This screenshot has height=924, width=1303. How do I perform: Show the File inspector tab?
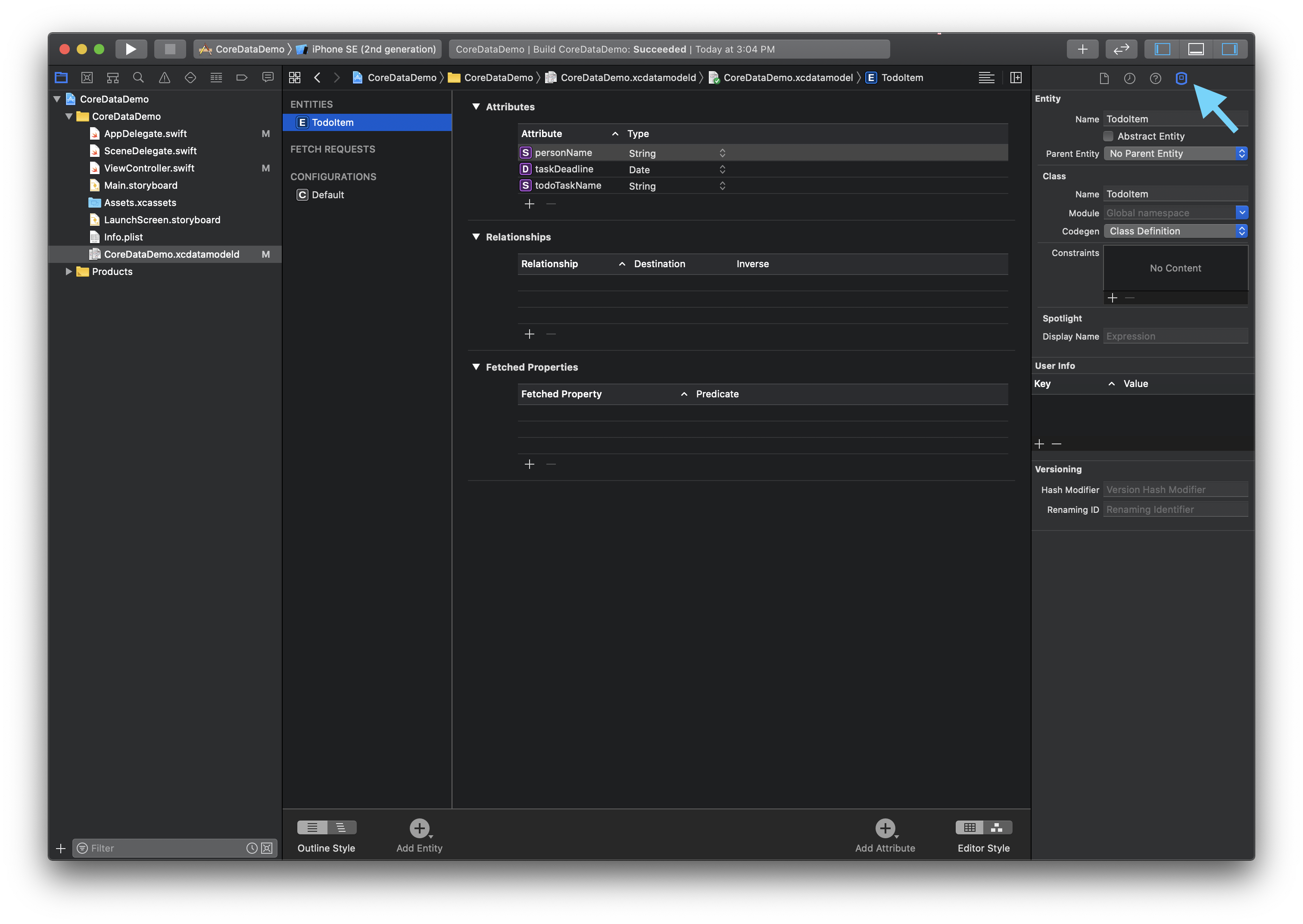coord(1104,78)
